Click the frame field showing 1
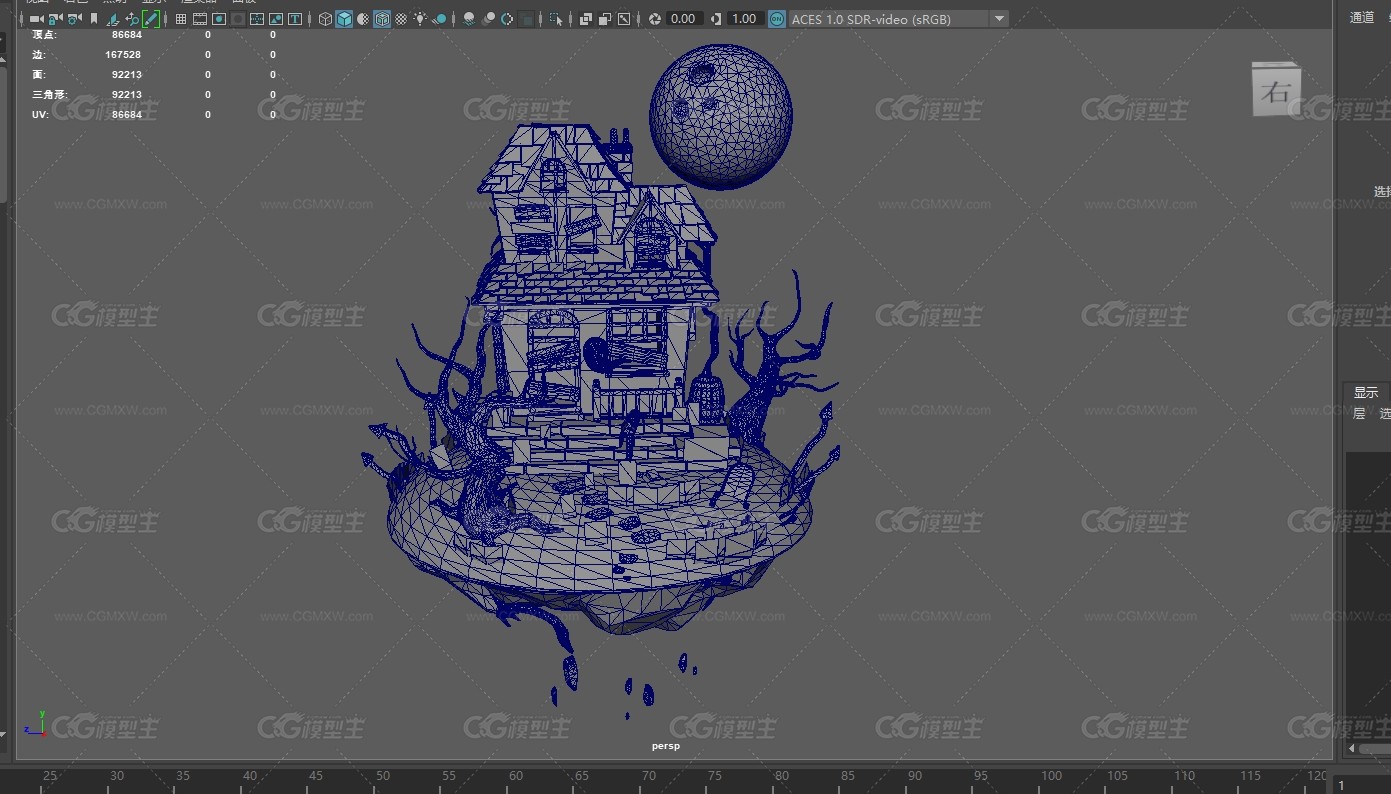 point(1362,785)
